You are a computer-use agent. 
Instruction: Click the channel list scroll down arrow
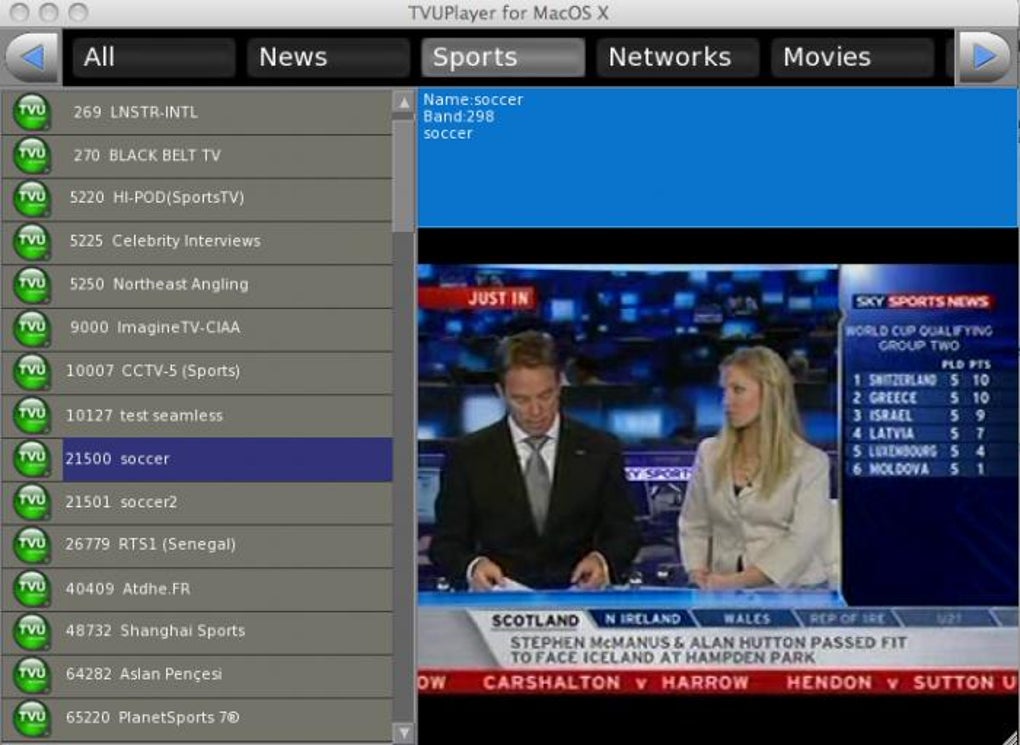point(404,732)
